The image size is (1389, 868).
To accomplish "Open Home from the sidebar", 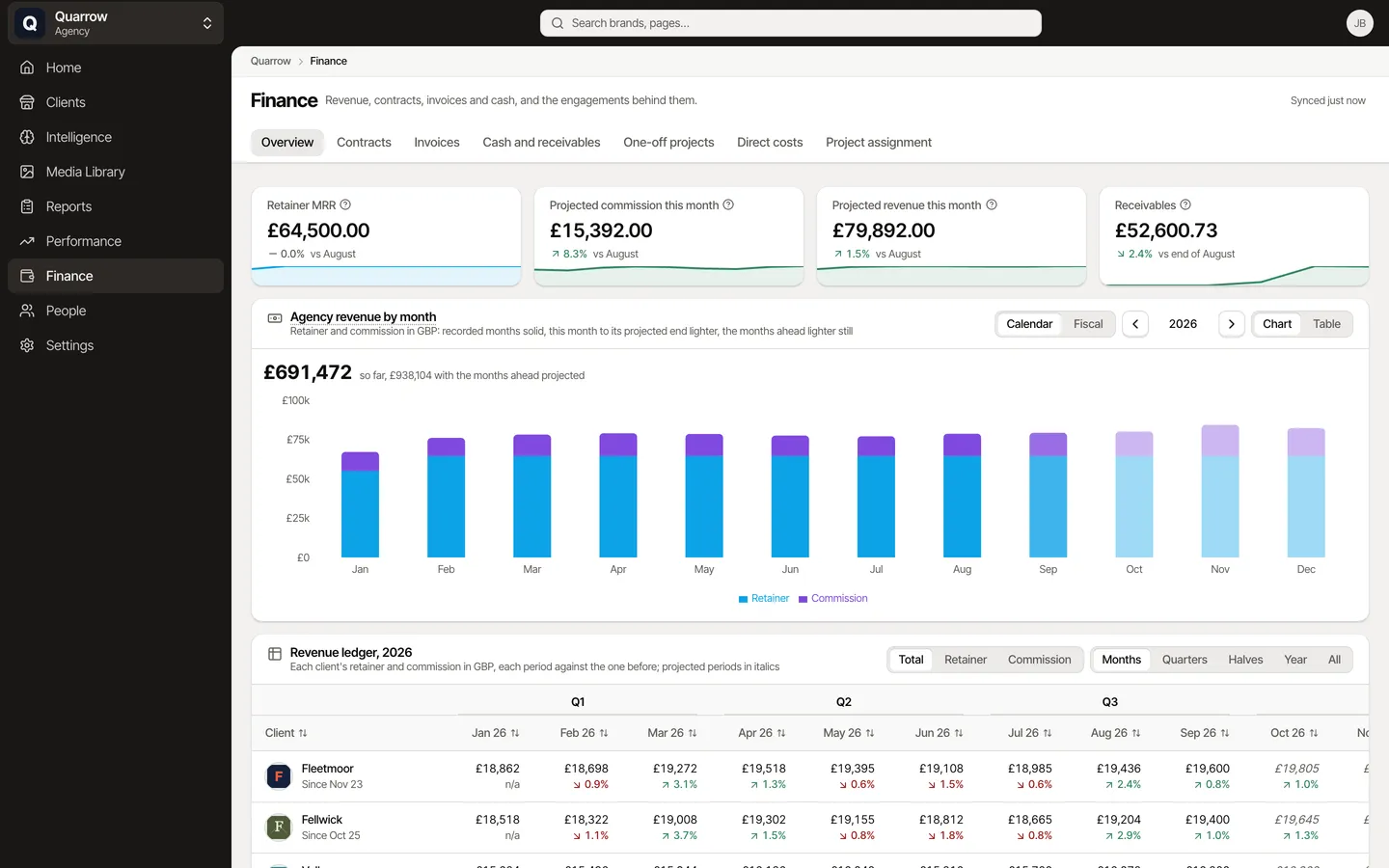I will click(116, 68).
